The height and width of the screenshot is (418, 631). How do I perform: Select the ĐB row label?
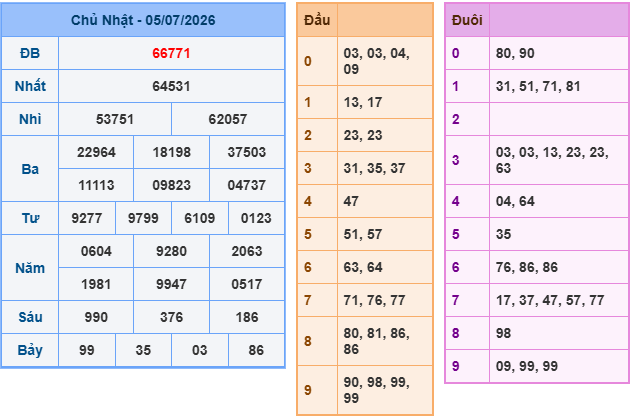(x=30, y=53)
